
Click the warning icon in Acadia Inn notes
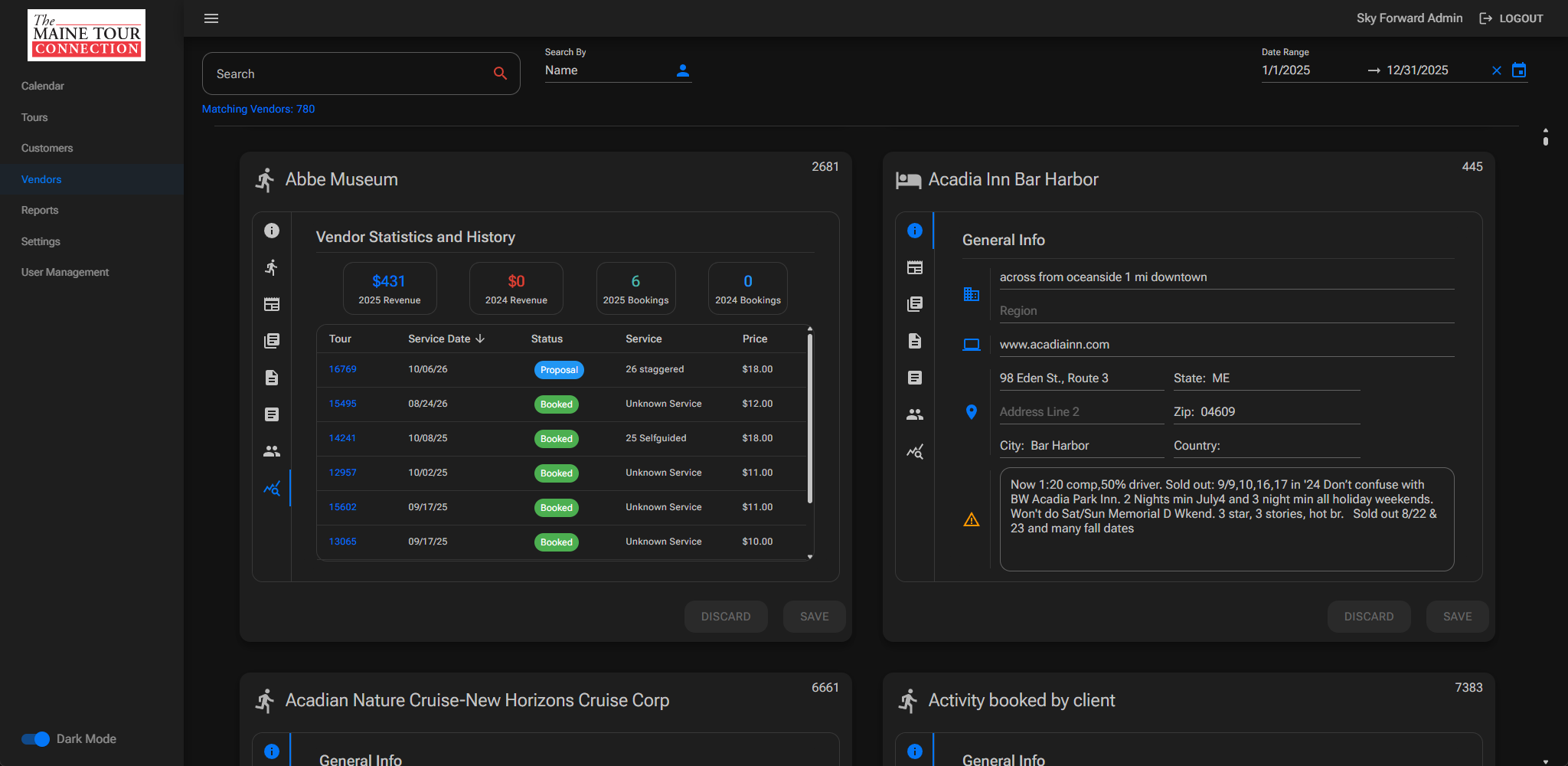971,519
